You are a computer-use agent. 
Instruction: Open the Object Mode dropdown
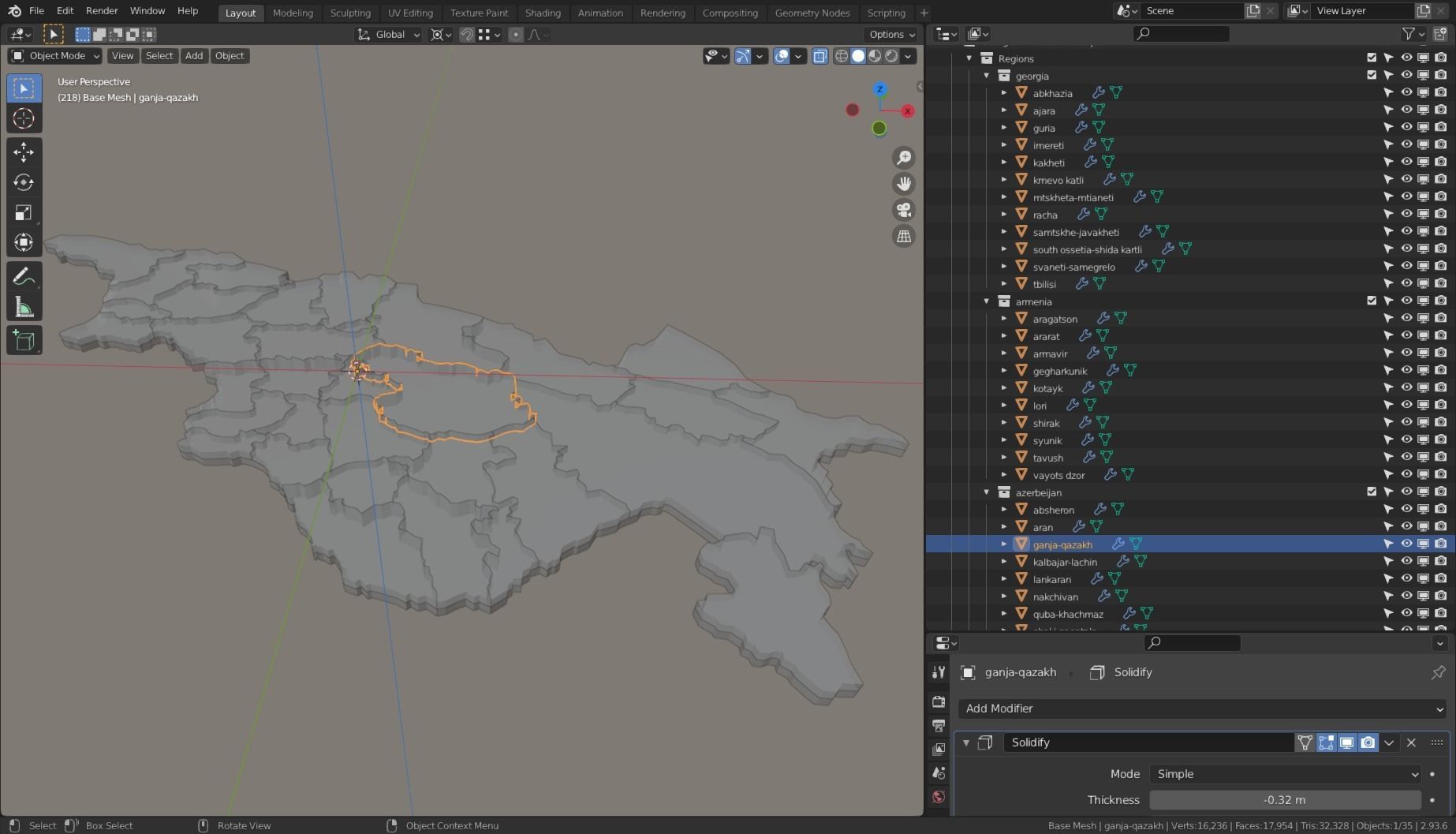click(x=55, y=56)
